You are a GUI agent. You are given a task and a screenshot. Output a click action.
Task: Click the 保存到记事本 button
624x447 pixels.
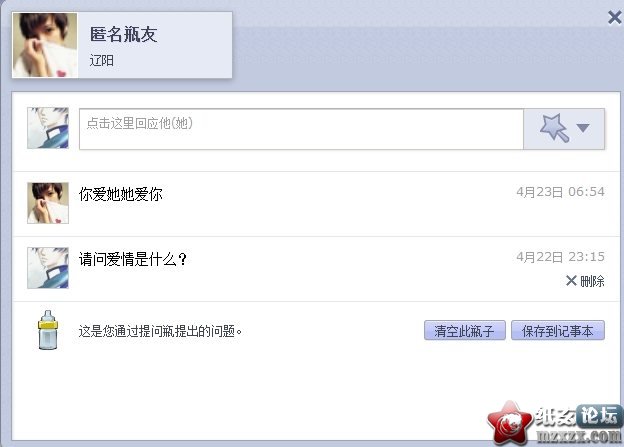[558, 330]
